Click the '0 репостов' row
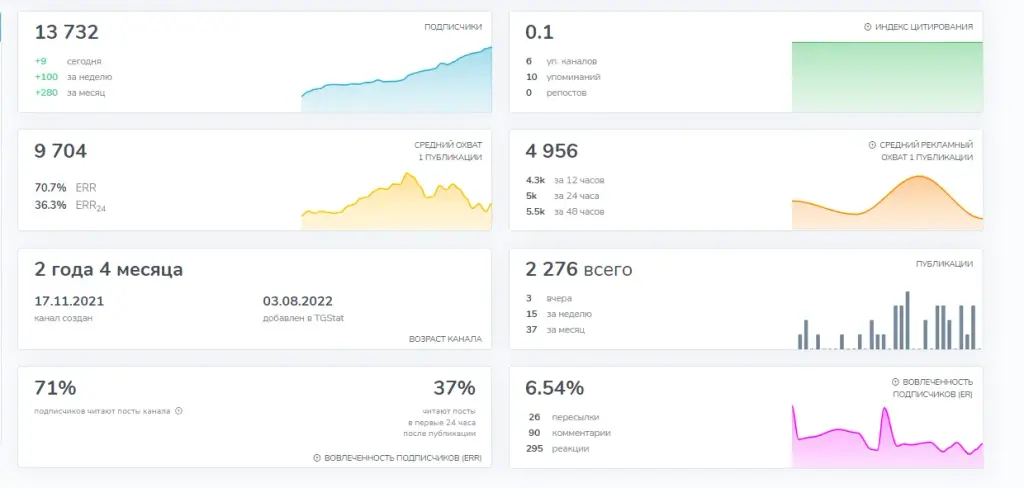Viewport: 1024px width, 488px height. coord(556,93)
